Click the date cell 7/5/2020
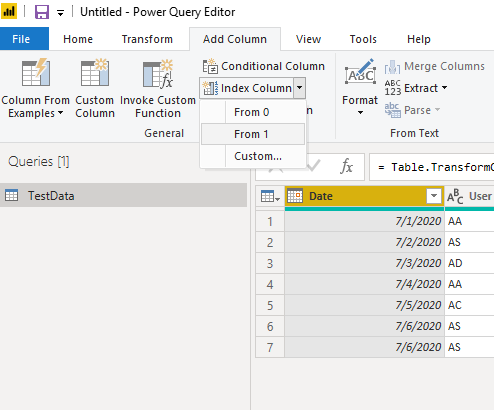494x410 pixels. pos(365,305)
